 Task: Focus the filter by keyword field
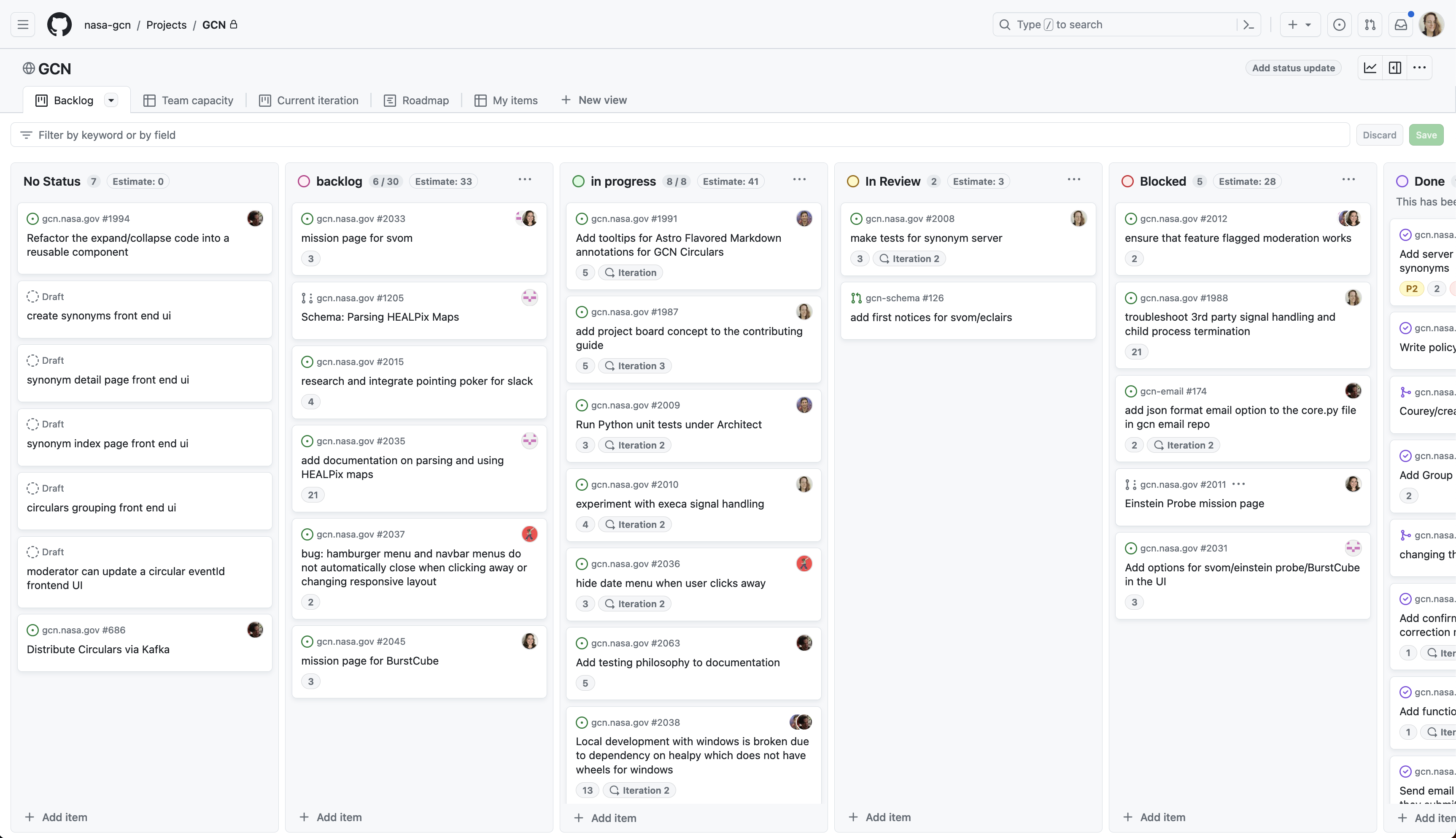click(x=680, y=135)
